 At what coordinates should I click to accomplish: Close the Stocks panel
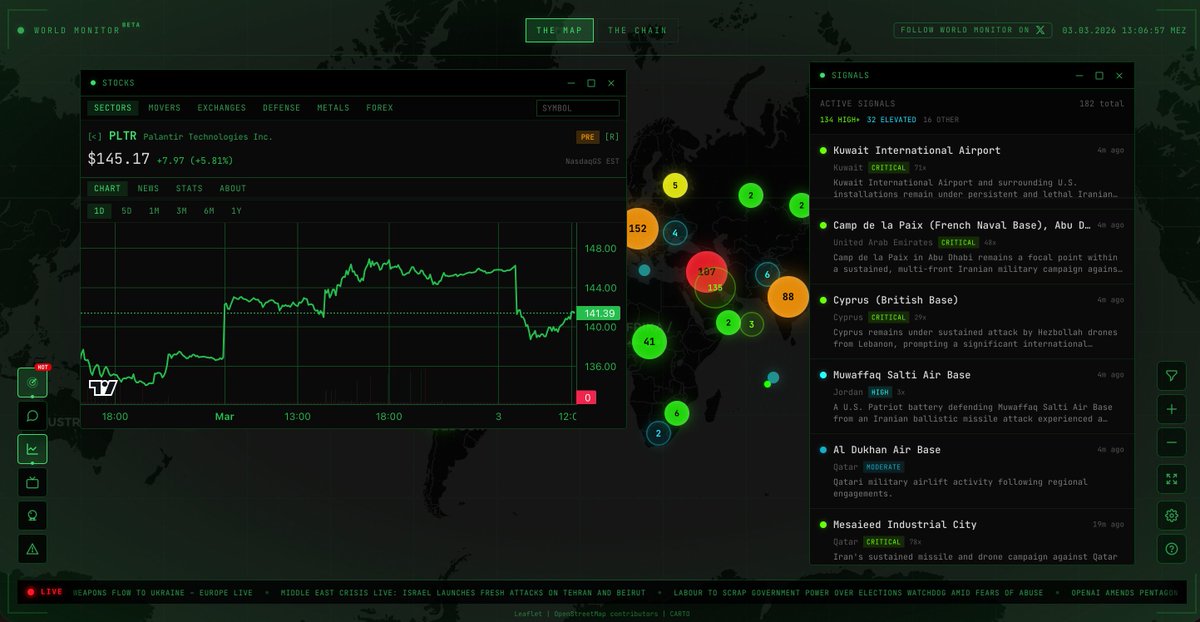[x=611, y=83]
